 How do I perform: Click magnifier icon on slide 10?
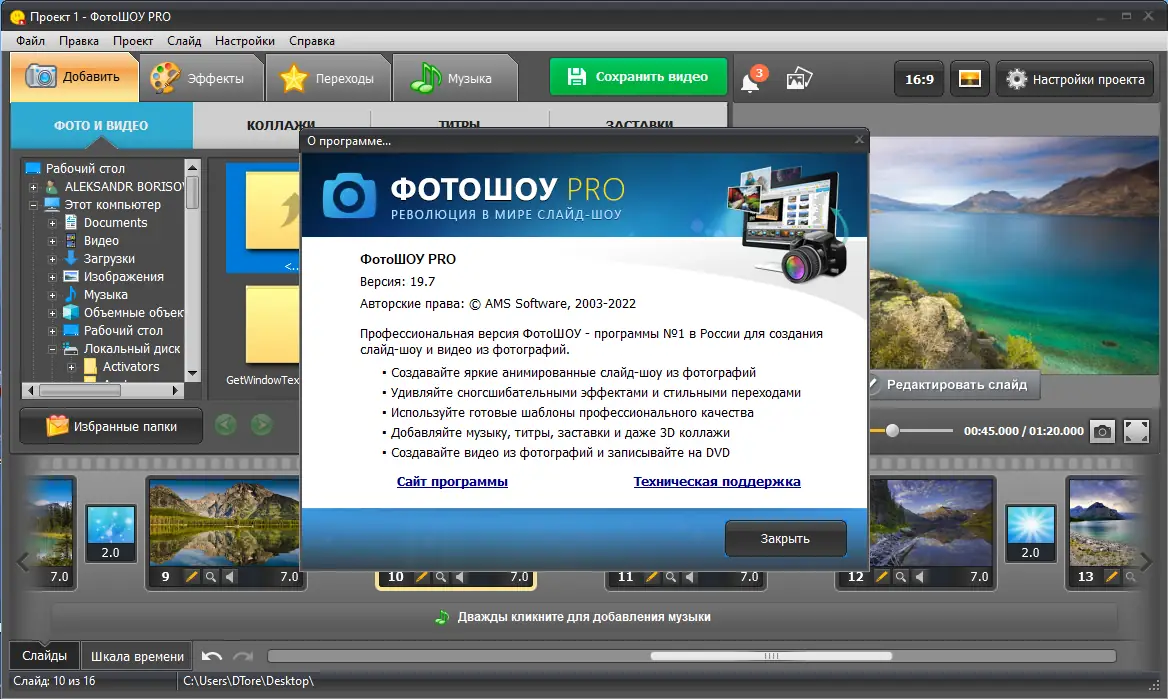coord(441,577)
